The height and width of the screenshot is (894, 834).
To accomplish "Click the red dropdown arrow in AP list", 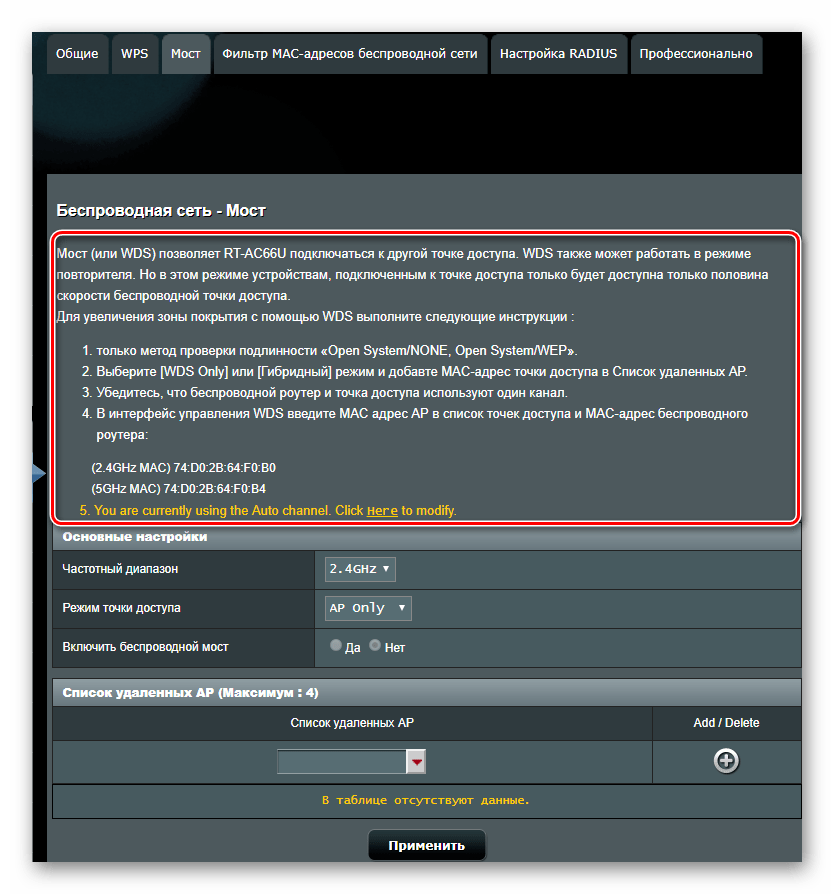I will [416, 762].
